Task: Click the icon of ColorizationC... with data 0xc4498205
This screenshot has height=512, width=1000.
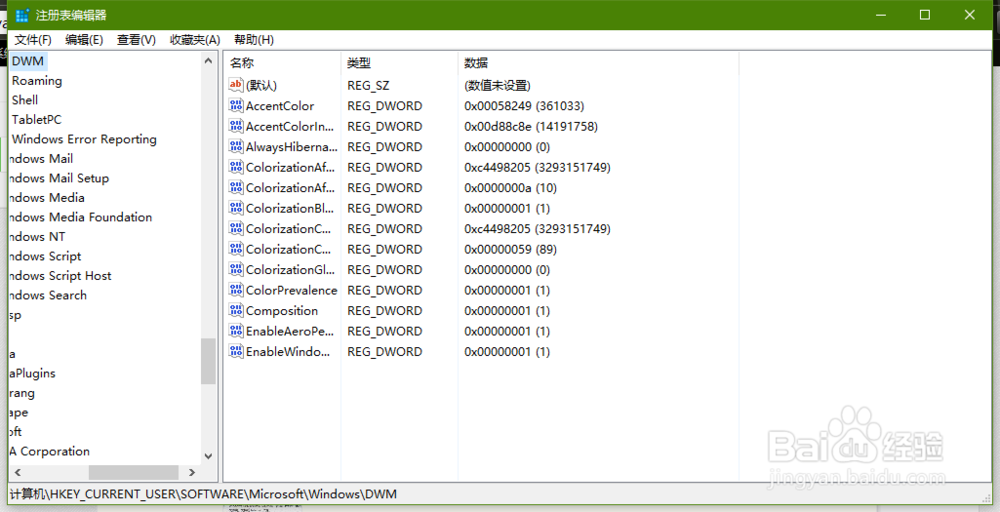Action: click(x=236, y=228)
